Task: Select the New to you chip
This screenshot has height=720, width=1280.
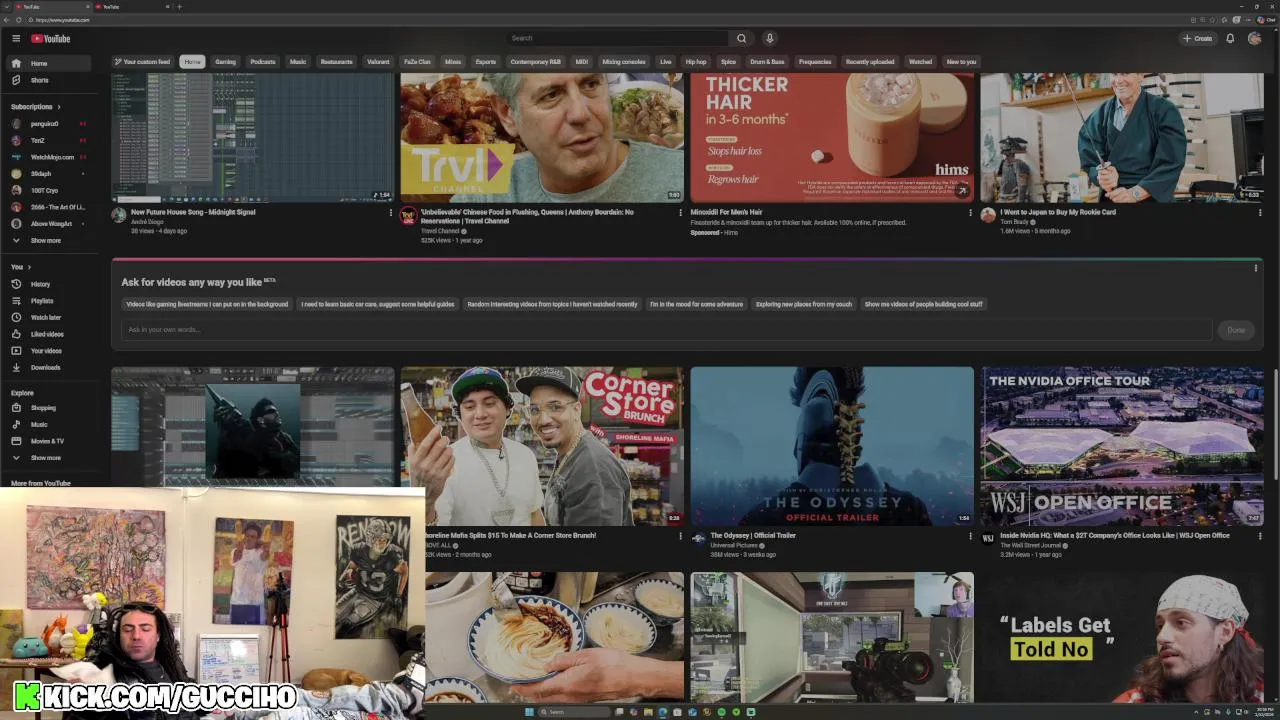Action: coord(961,62)
